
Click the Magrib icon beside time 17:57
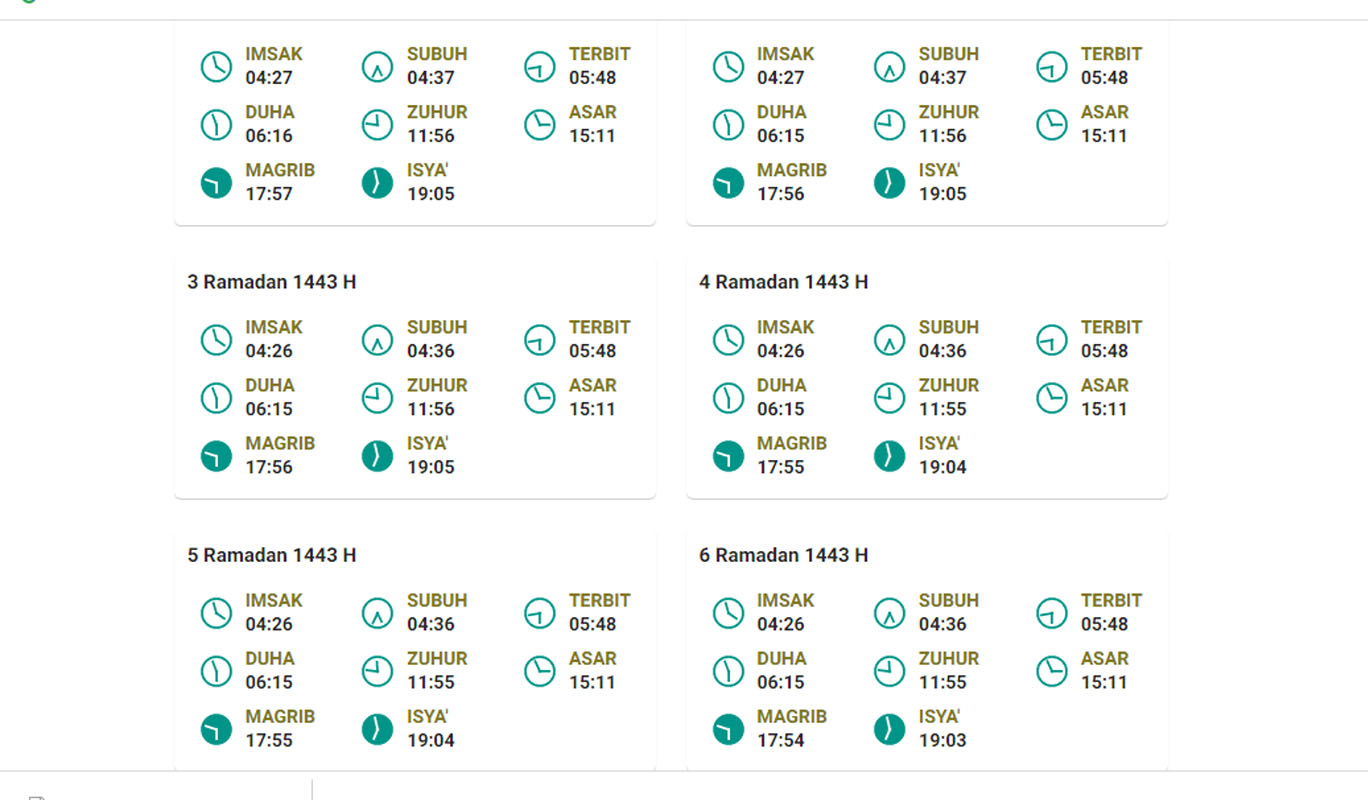click(216, 183)
